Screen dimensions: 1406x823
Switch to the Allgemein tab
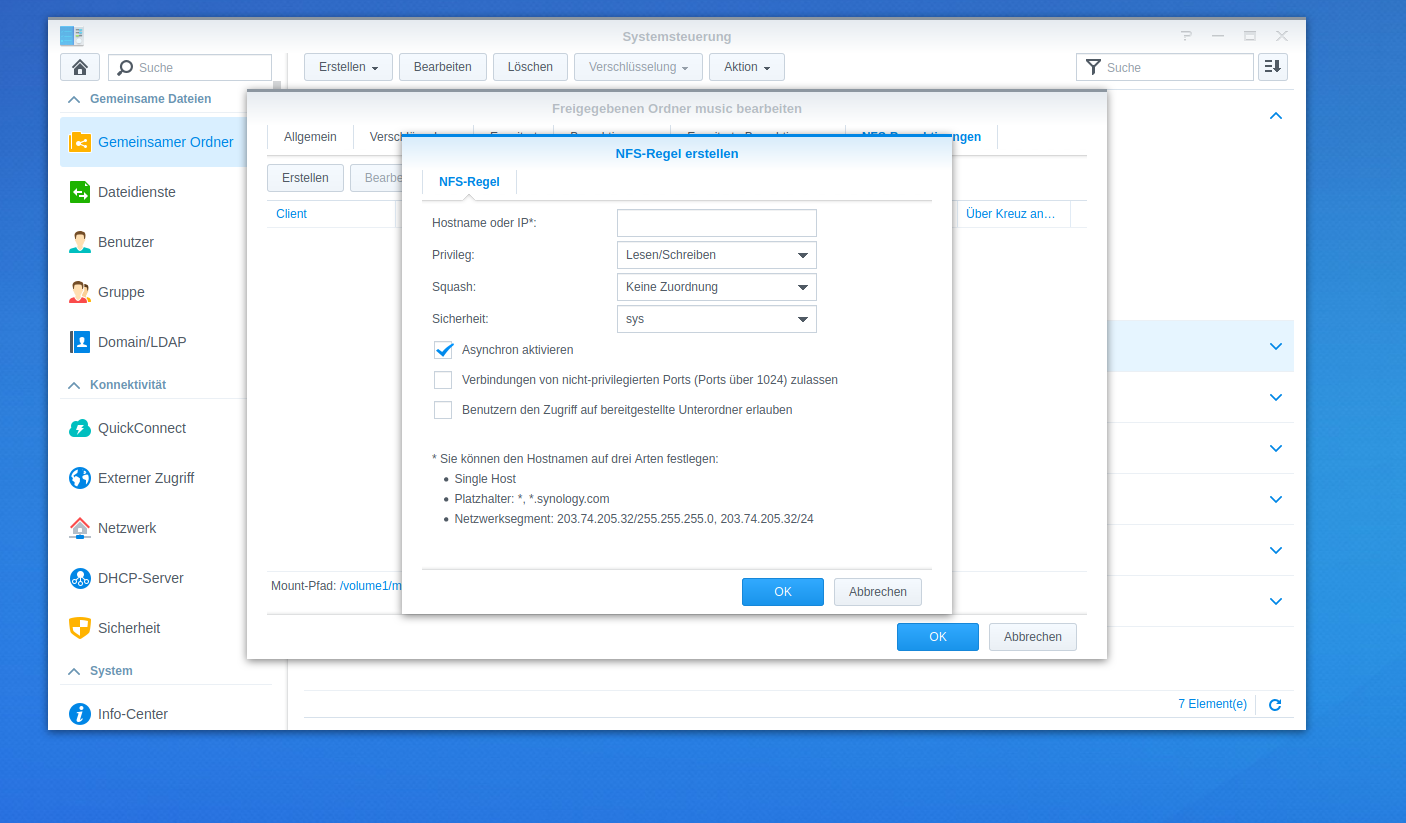[310, 137]
